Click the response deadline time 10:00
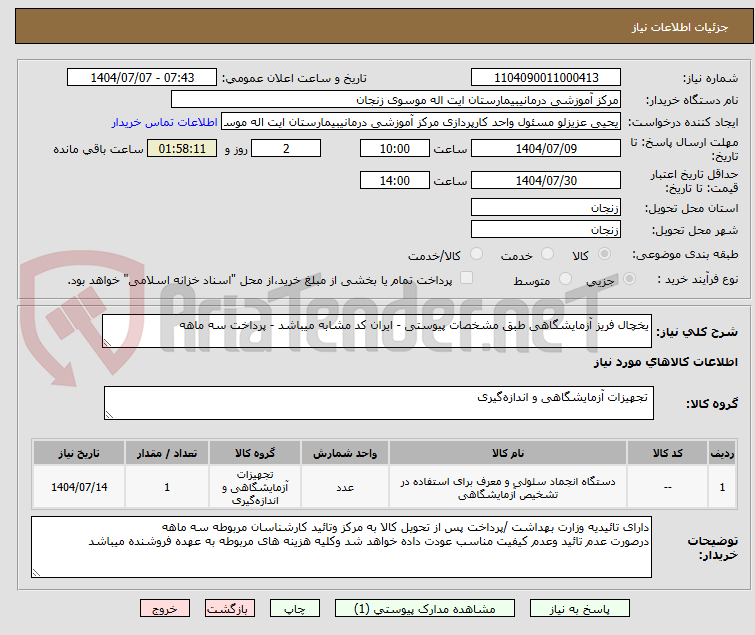The image size is (755, 635). click(x=395, y=148)
